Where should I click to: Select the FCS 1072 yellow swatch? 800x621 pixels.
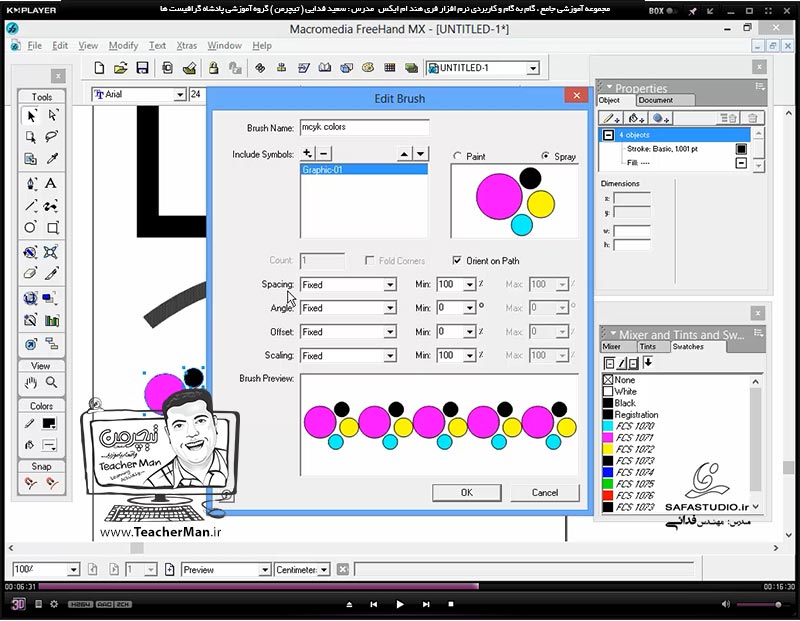pyautogui.click(x=628, y=450)
